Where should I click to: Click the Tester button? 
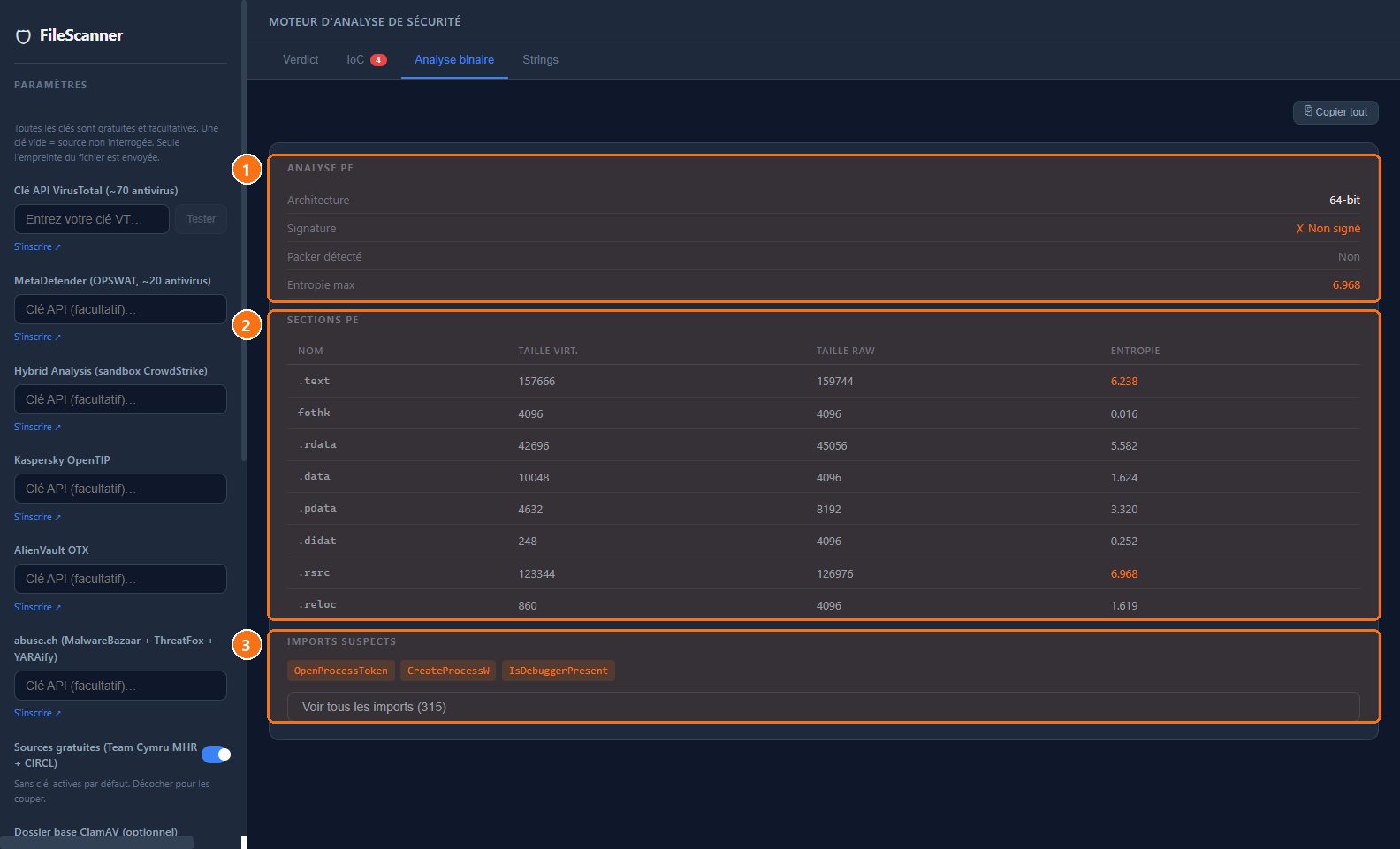201,219
